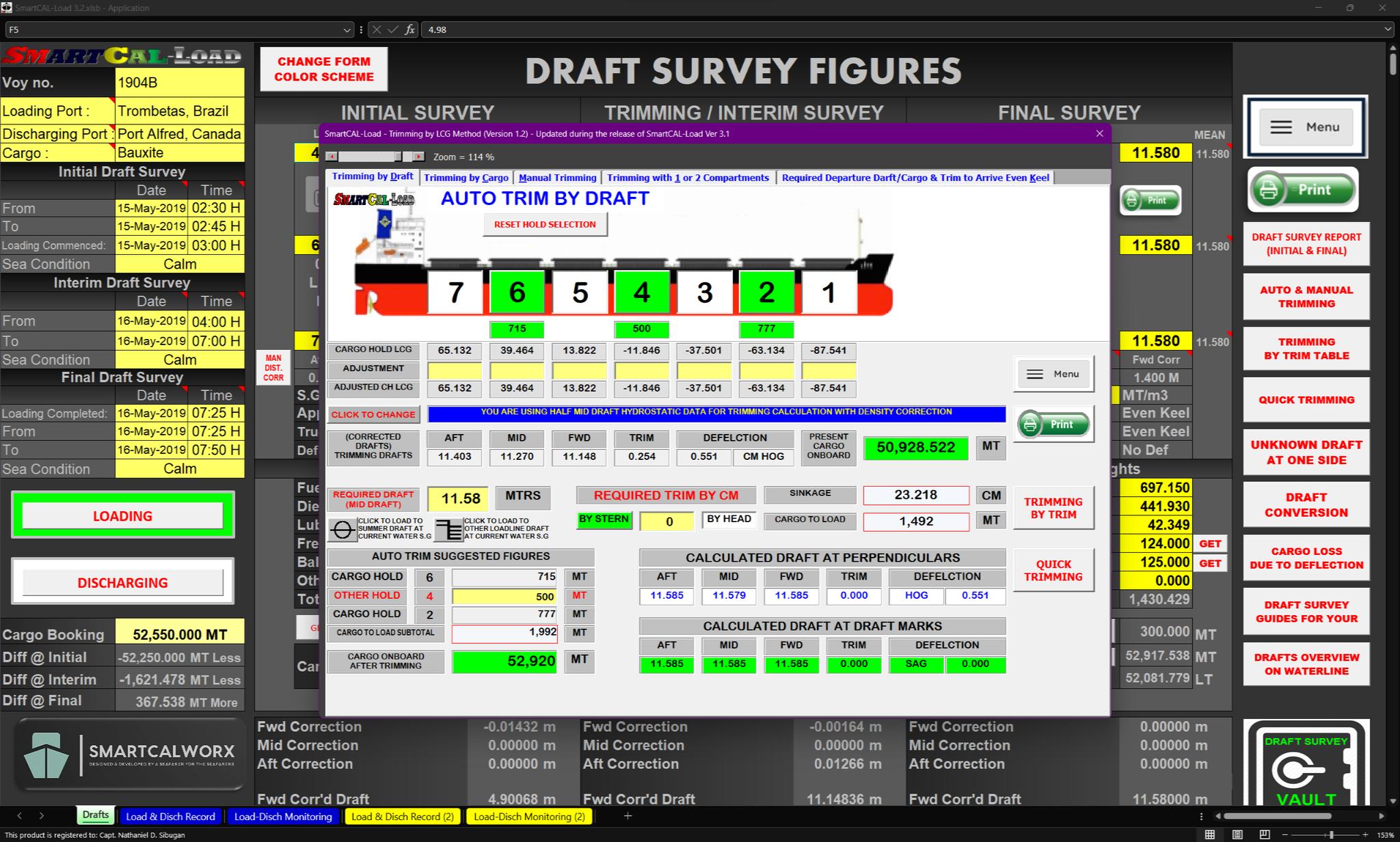Click the formula bar fx insert function icon

tap(409, 29)
